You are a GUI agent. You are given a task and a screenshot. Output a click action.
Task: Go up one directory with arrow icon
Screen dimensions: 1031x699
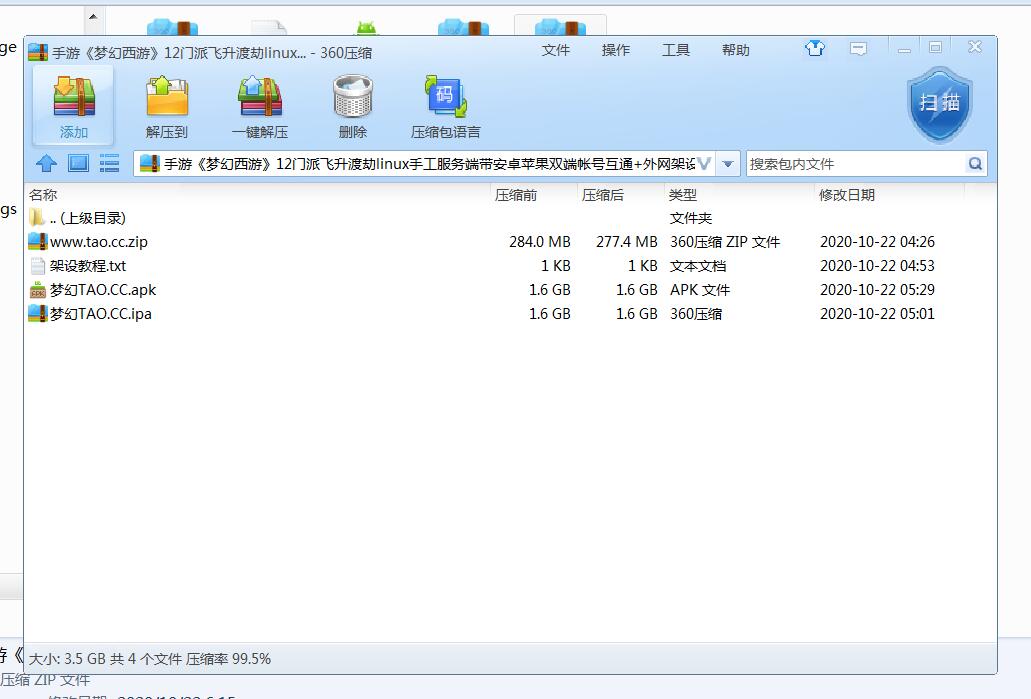click(x=46, y=164)
